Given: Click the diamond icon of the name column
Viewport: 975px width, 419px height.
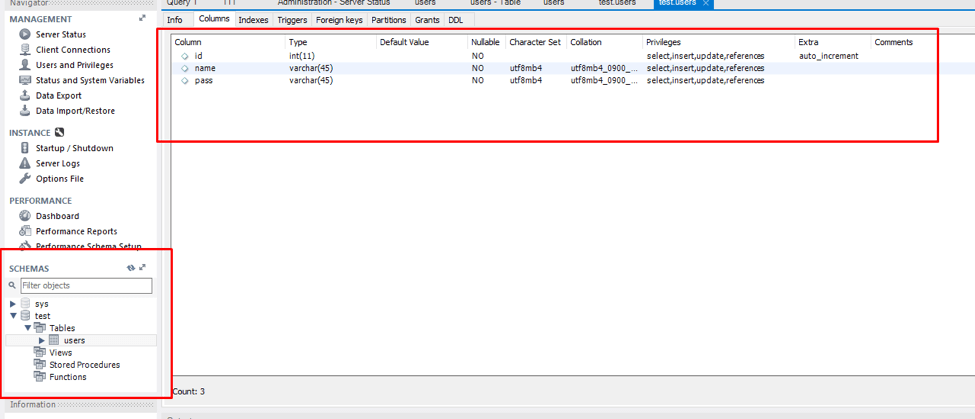Looking at the screenshot, I should coord(185,68).
